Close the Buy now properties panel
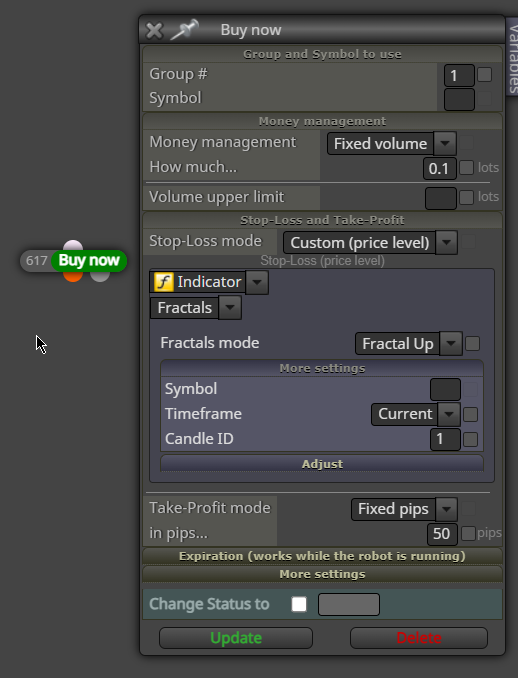The width and height of the screenshot is (518, 678). [154, 30]
